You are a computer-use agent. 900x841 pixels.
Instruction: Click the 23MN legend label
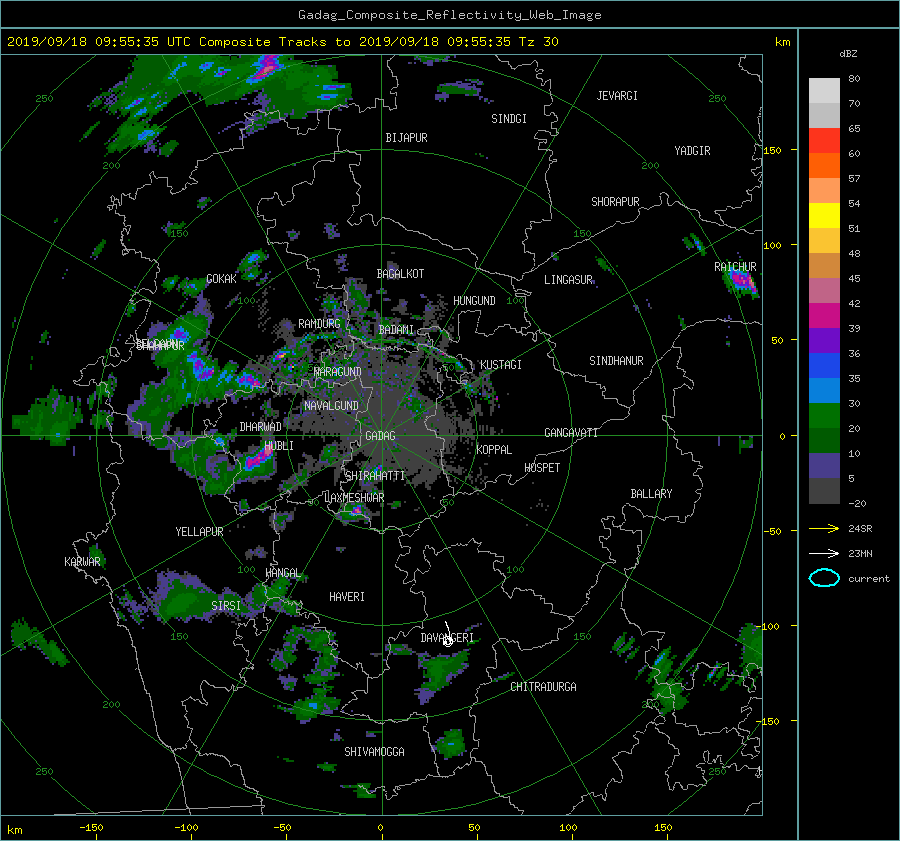pyautogui.click(x=860, y=553)
